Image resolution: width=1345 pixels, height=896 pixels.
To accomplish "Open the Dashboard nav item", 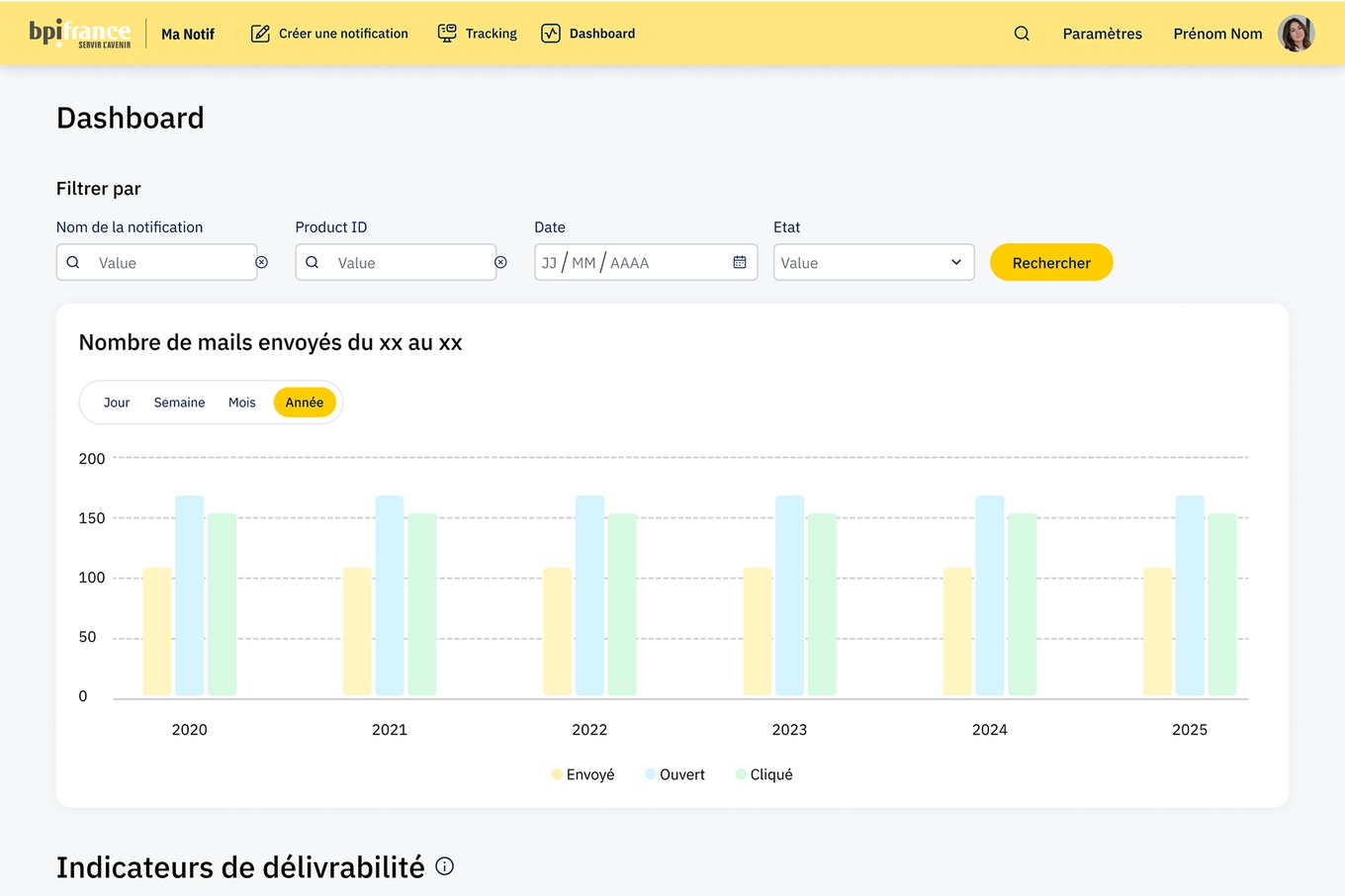I will pos(588,34).
